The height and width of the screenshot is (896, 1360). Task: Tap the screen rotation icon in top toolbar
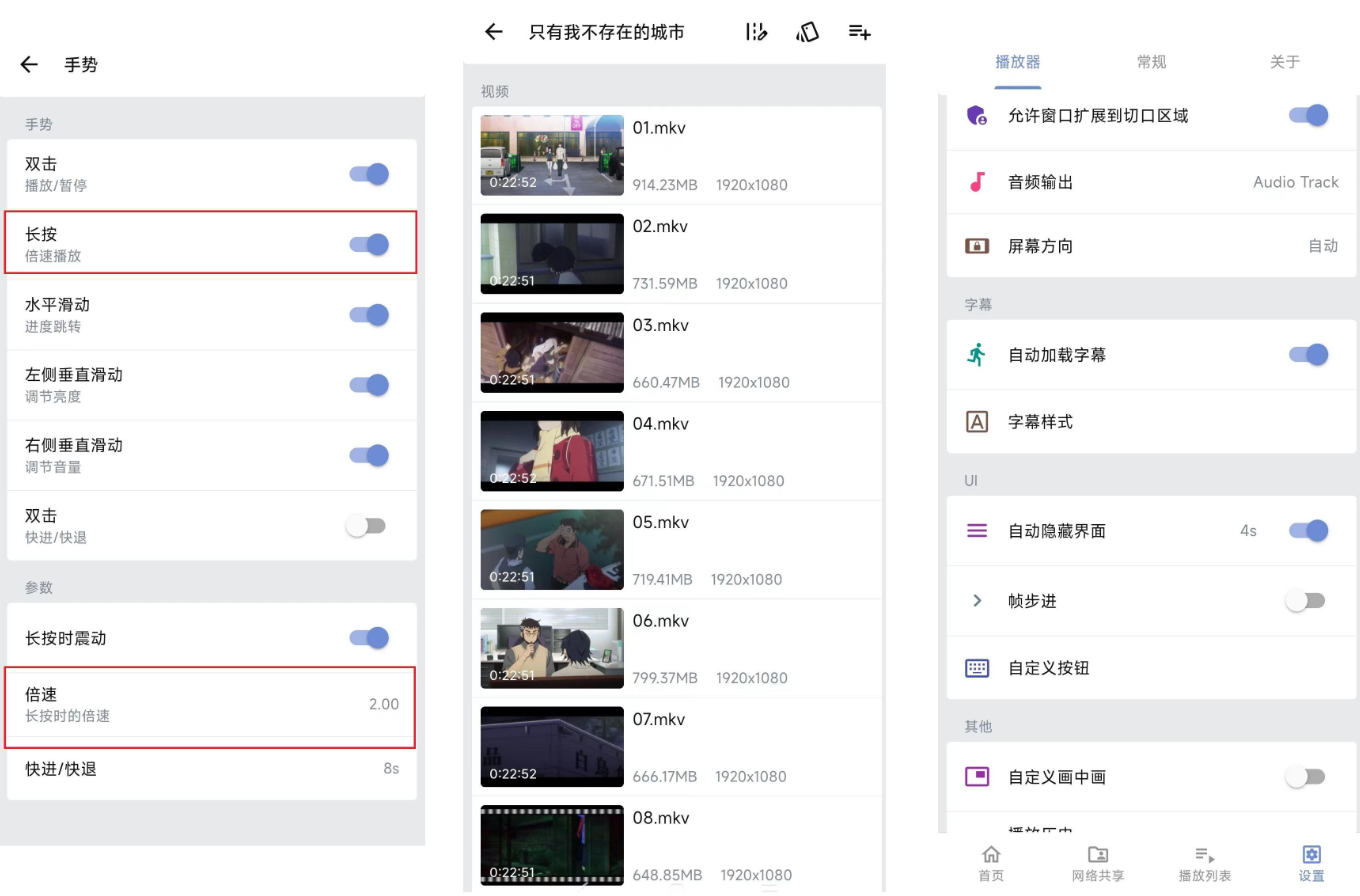tap(808, 31)
